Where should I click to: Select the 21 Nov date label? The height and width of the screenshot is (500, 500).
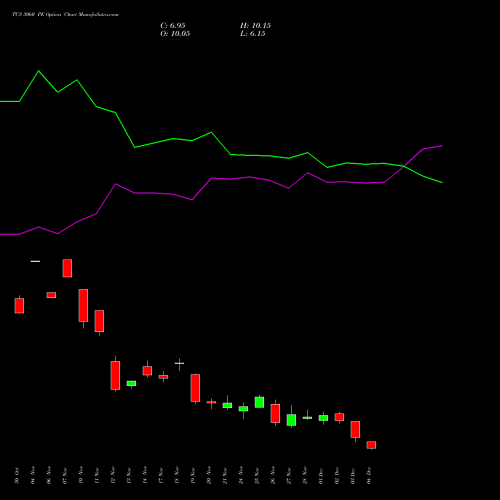coord(225,476)
